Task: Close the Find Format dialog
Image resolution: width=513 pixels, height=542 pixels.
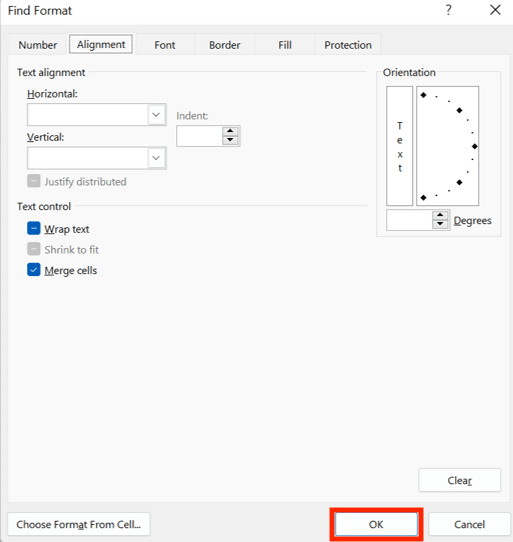Action: tap(495, 10)
